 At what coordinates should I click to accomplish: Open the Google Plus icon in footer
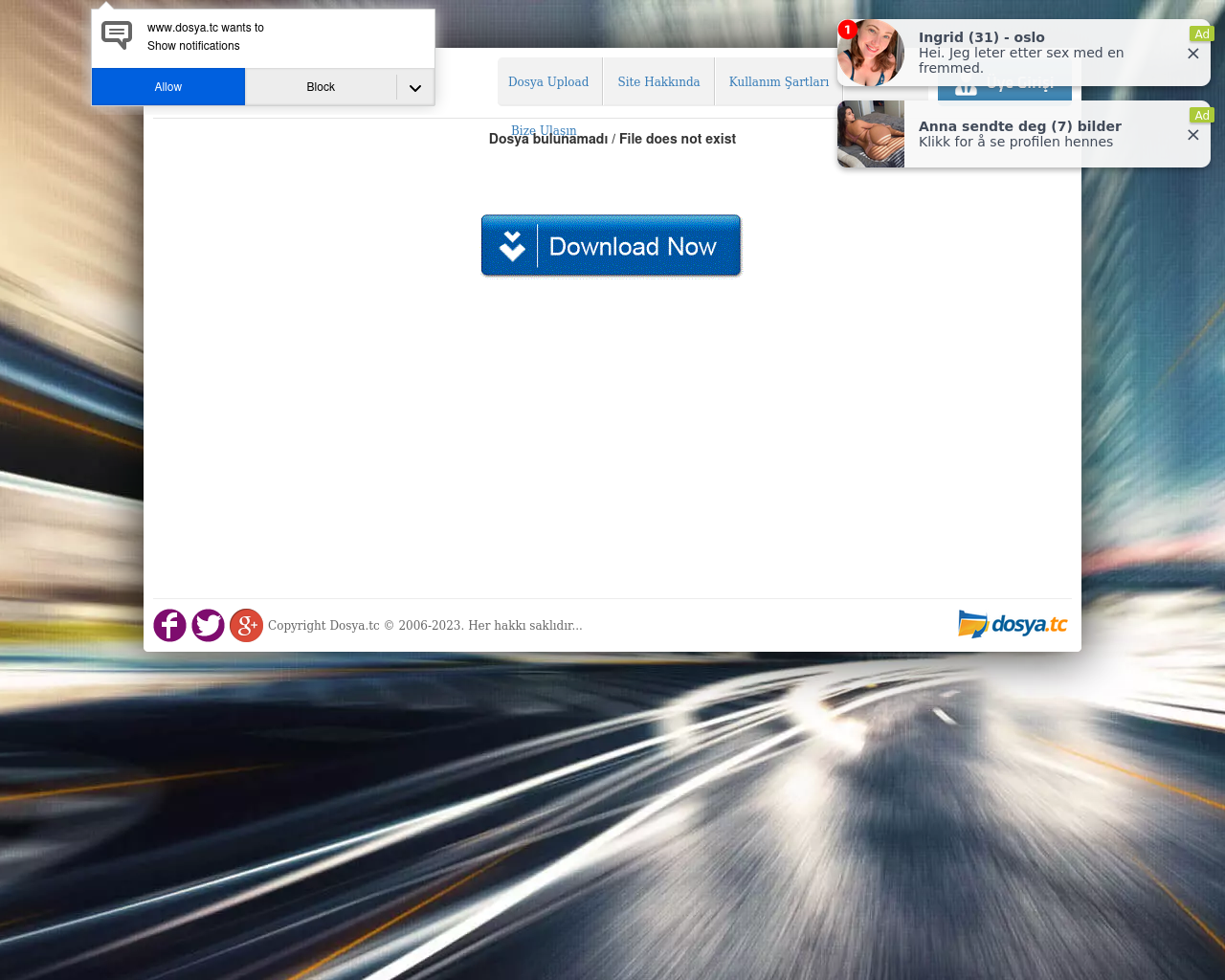click(246, 626)
